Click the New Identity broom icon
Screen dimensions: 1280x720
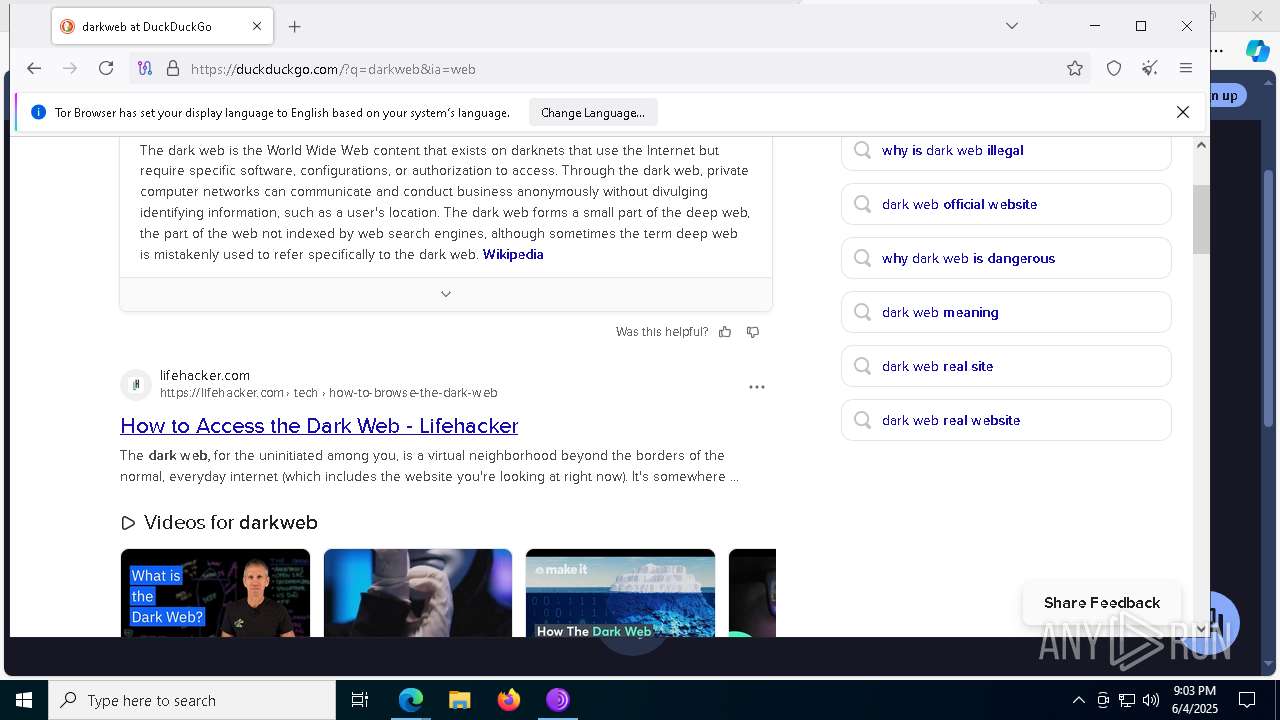tap(1150, 68)
